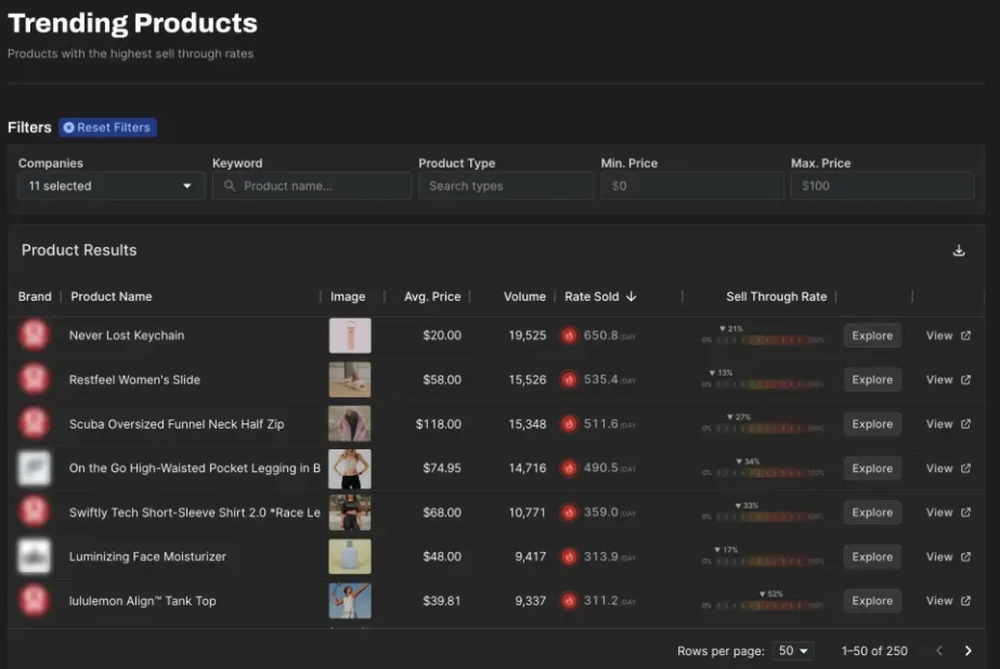Click the $118.00 average price cell

[x=438, y=424]
